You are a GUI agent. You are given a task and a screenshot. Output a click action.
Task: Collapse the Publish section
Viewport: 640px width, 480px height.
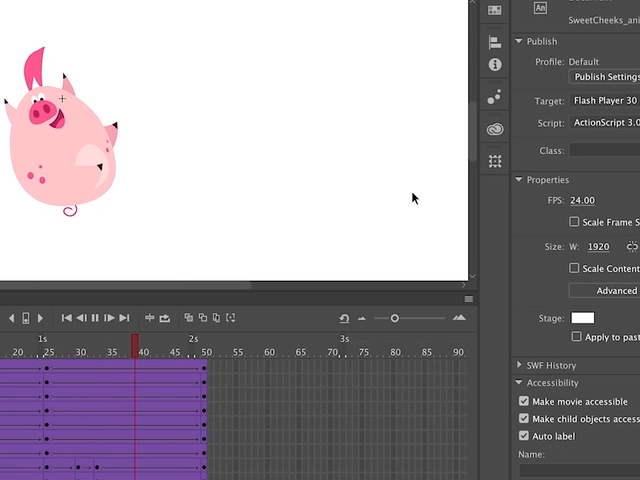[519, 41]
